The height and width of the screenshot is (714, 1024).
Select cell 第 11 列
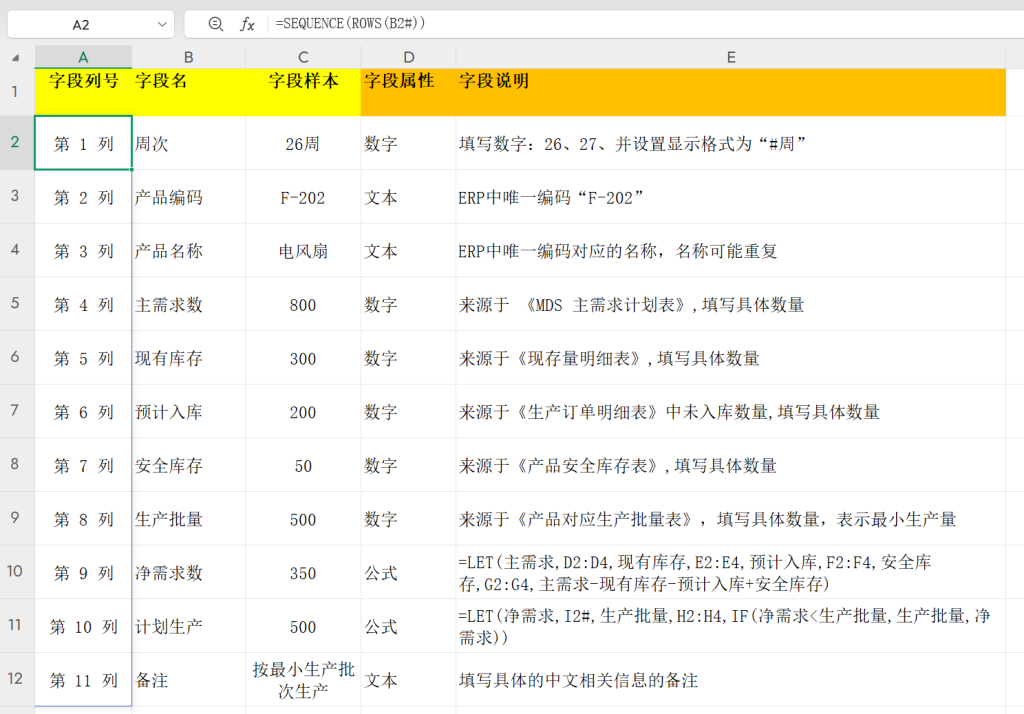[x=84, y=680]
